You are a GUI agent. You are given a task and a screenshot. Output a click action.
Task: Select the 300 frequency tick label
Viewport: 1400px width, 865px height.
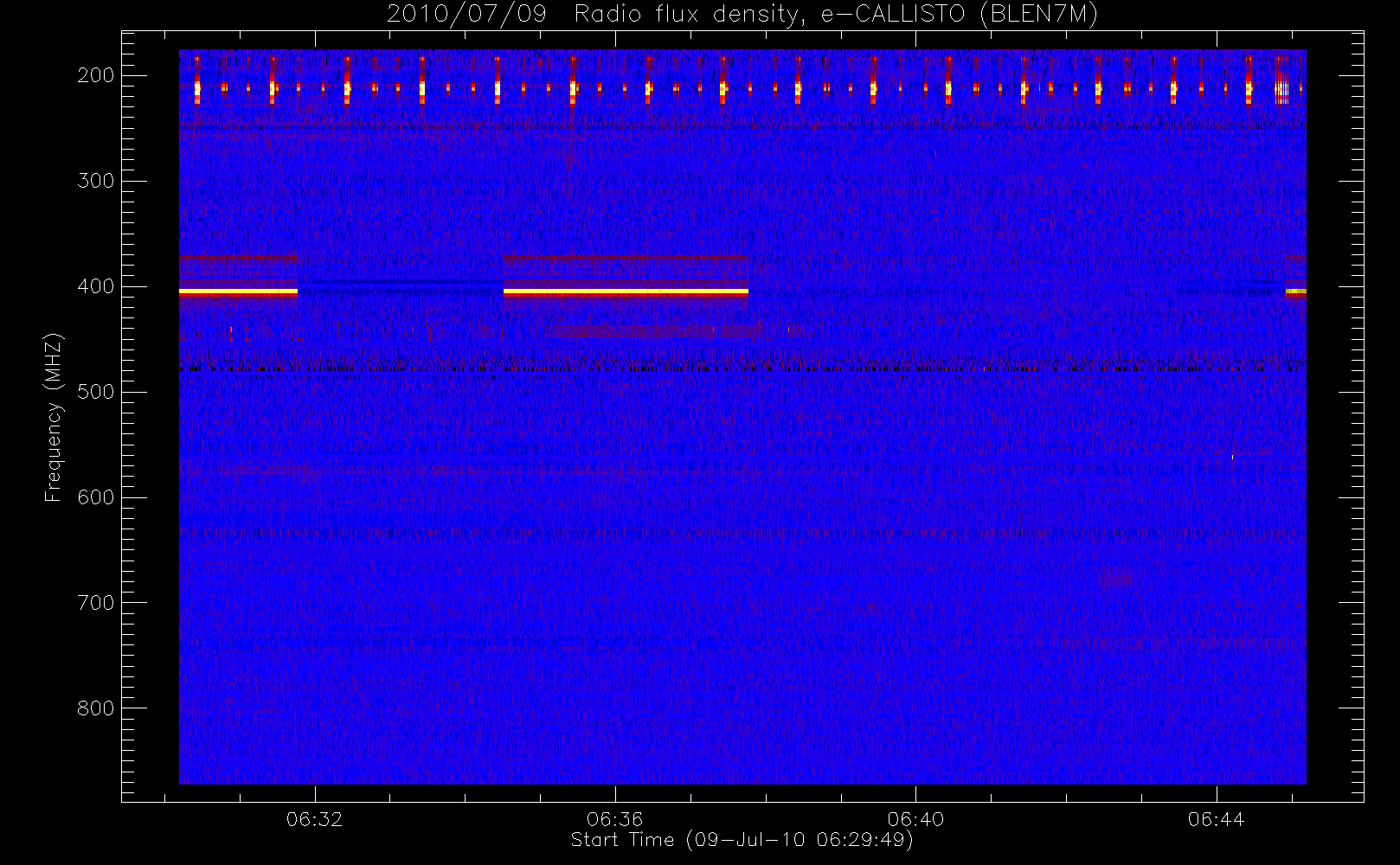[x=96, y=181]
